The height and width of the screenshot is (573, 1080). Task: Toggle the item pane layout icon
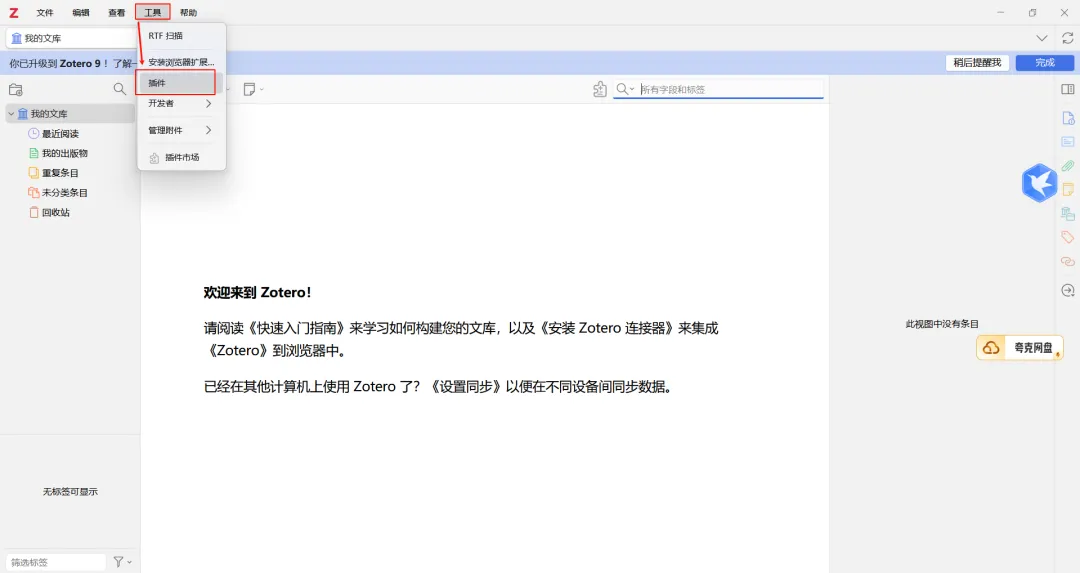1068,89
